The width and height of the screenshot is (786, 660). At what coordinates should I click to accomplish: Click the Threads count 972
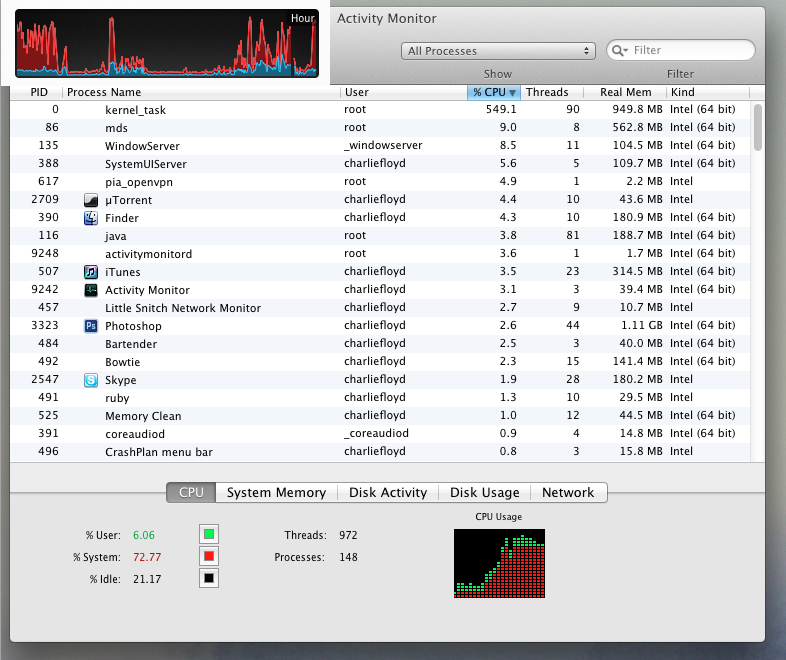coord(348,535)
